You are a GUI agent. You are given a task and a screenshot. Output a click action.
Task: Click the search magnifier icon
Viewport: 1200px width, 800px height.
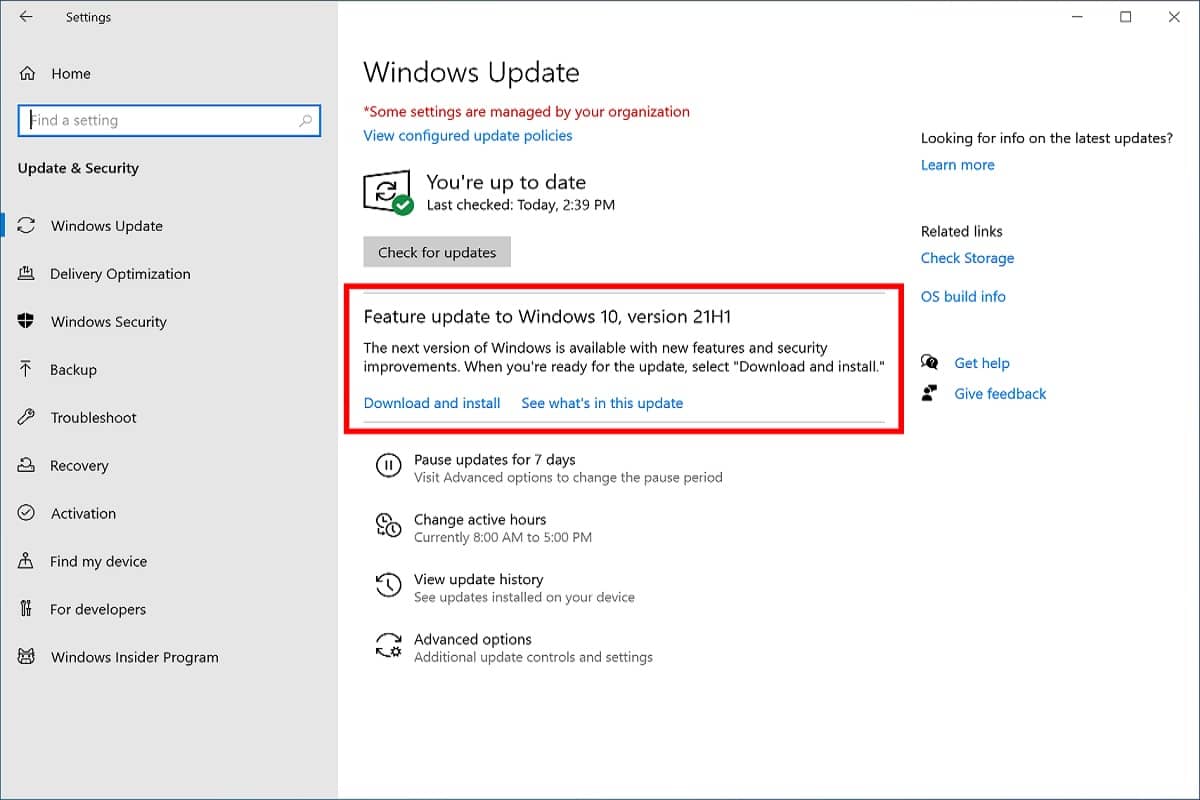[305, 121]
